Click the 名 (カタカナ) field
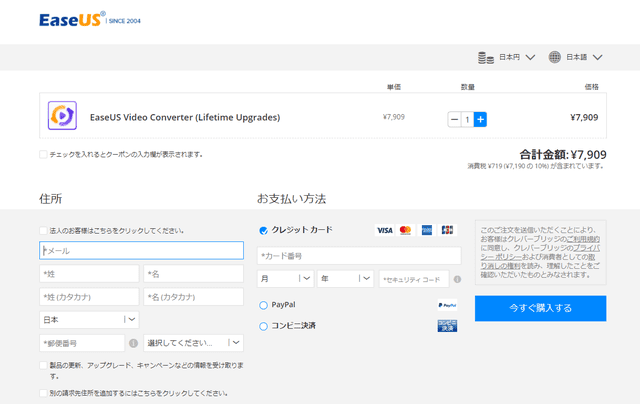Viewport: 640px width, 404px height. (193, 297)
